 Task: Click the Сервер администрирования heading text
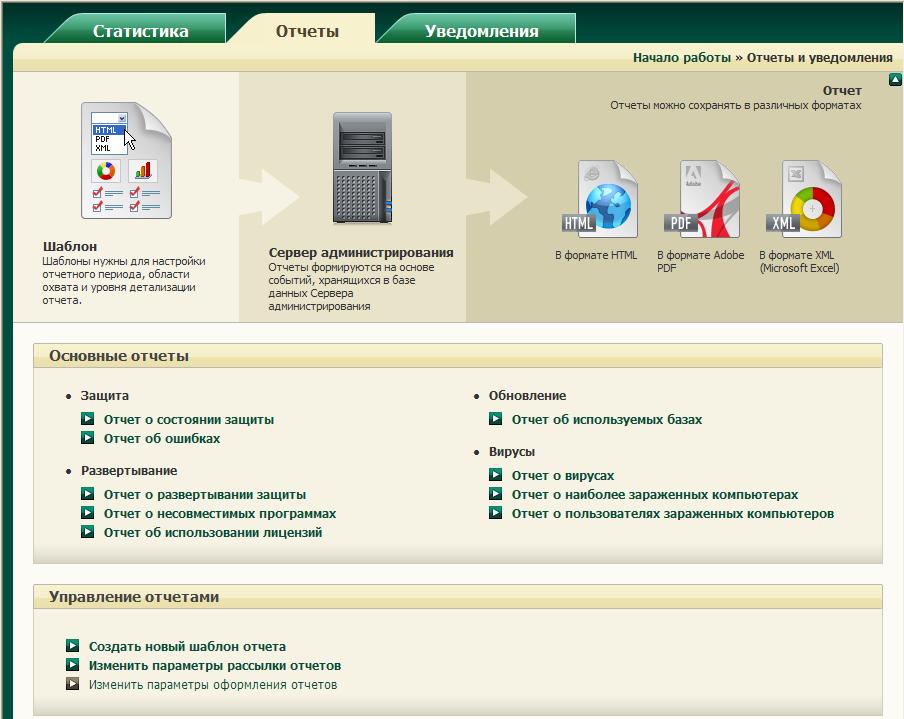point(361,253)
